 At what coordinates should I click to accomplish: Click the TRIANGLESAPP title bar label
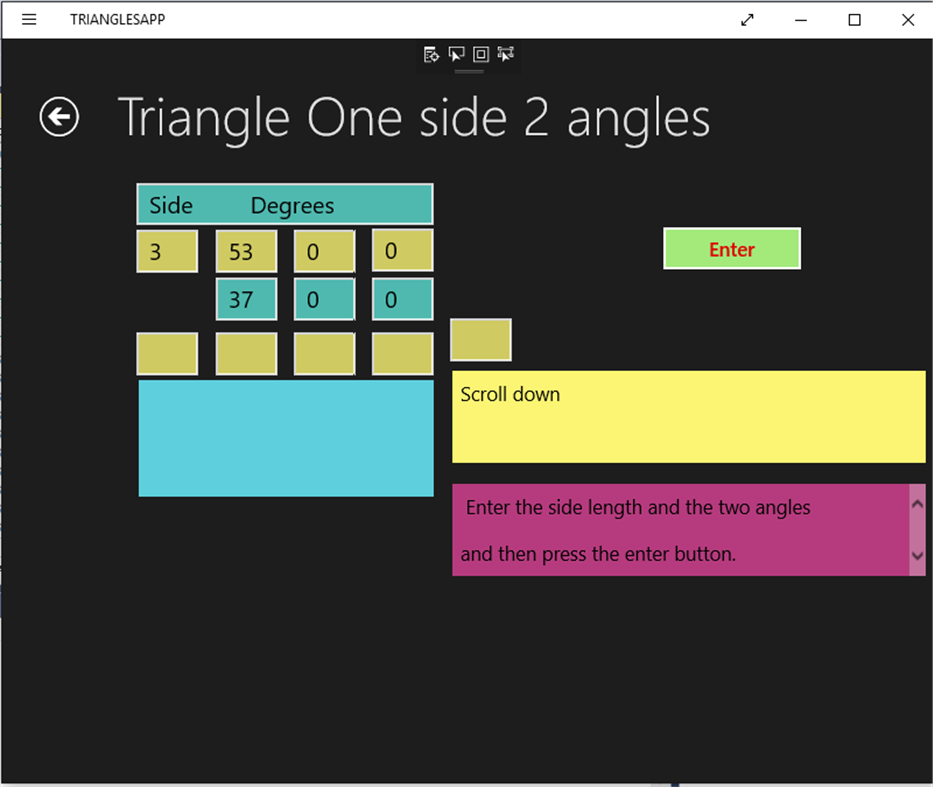[117, 19]
